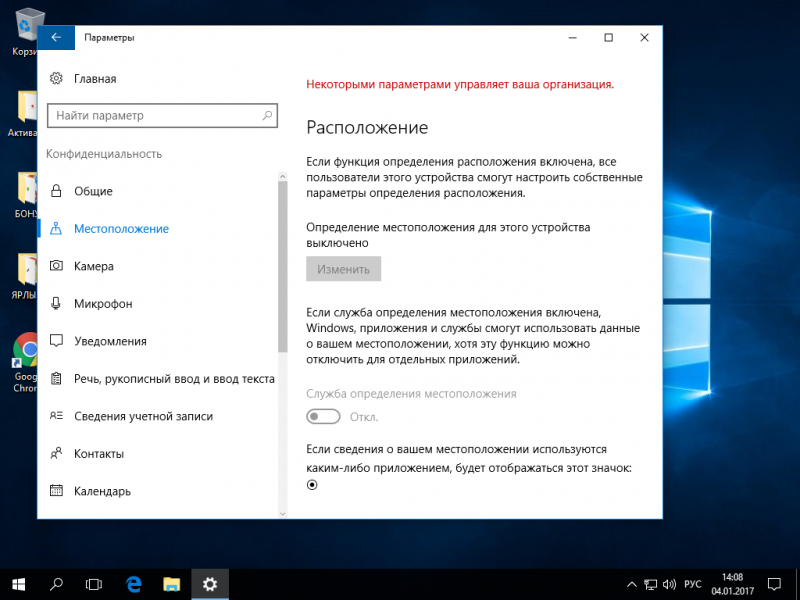Click the people icon beside Контакты
Image resolution: width=800 pixels, height=600 pixels.
pyautogui.click(x=56, y=454)
